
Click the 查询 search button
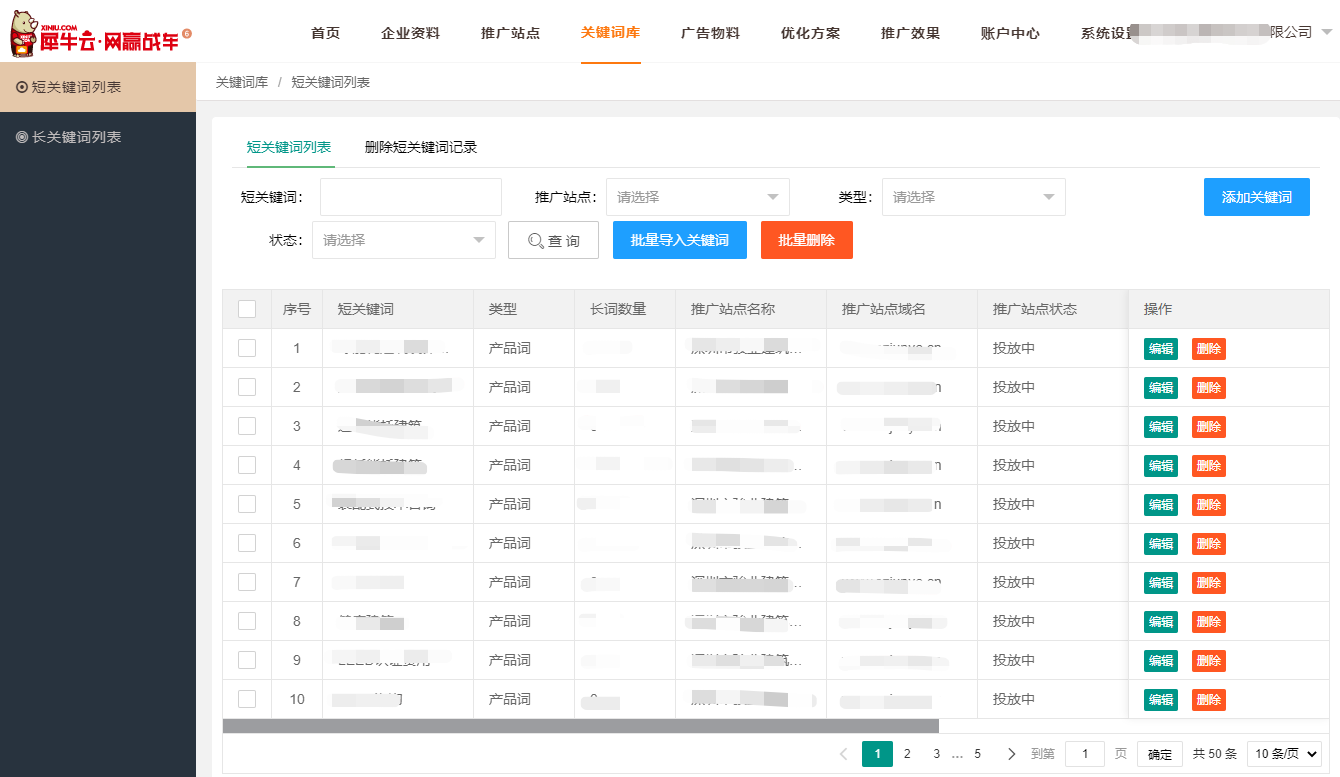(553, 240)
